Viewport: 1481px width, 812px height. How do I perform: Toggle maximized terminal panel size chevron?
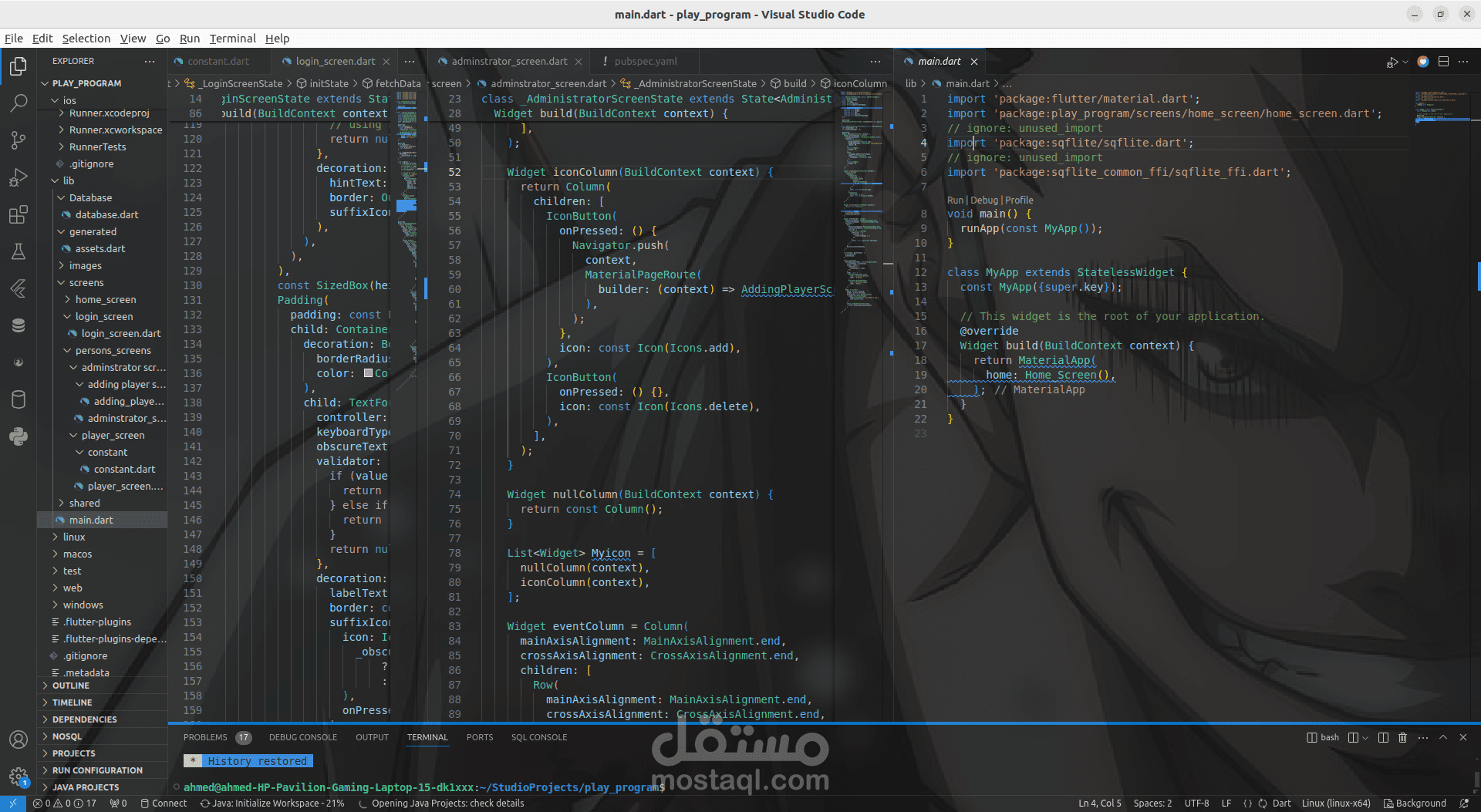pos(1443,737)
